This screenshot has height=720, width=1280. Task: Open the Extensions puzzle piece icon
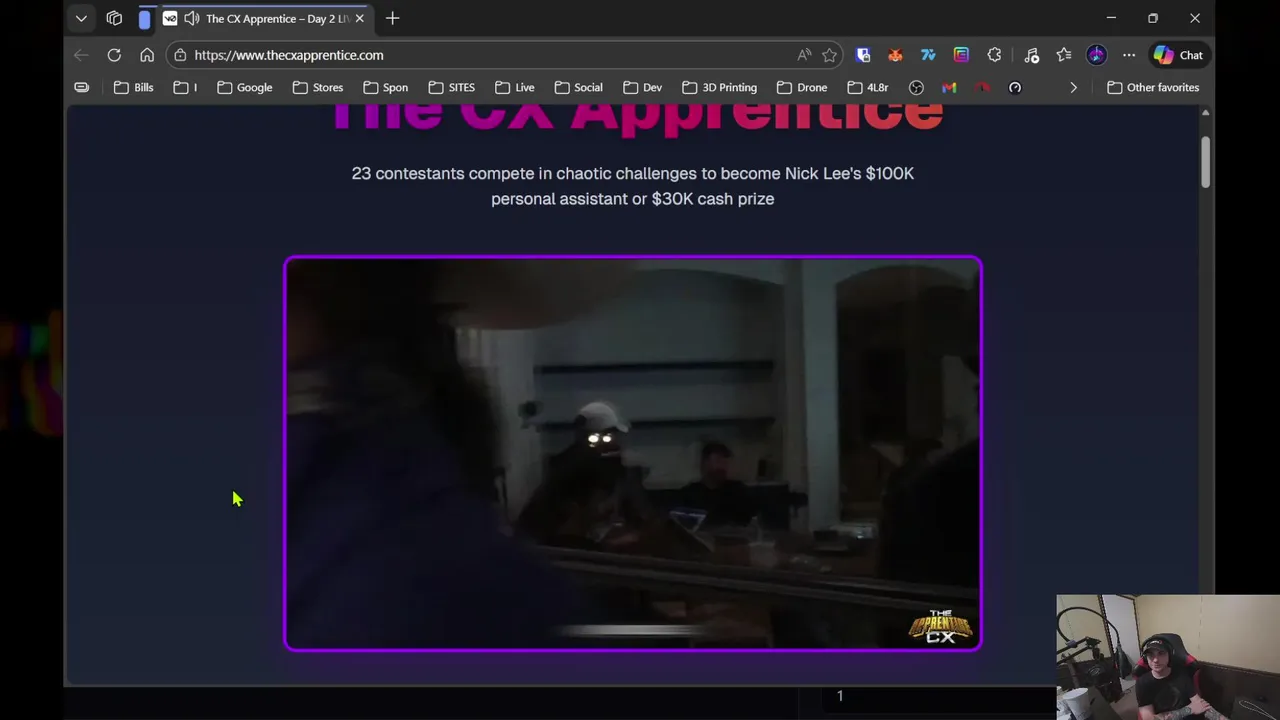994,55
